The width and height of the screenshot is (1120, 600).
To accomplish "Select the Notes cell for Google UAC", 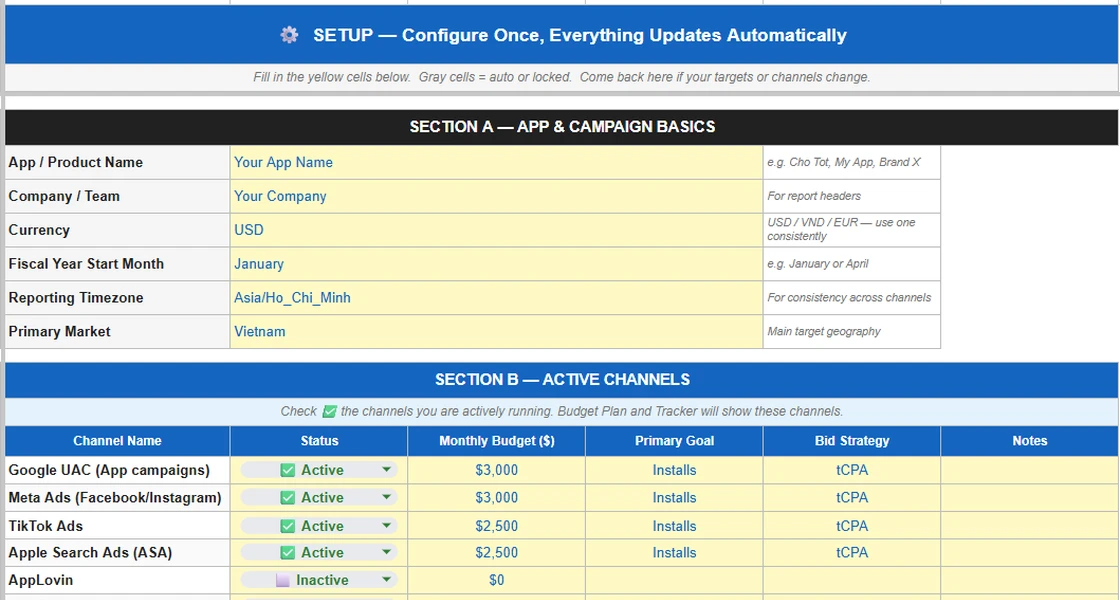I will pyautogui.click(x=1030, y=470).
